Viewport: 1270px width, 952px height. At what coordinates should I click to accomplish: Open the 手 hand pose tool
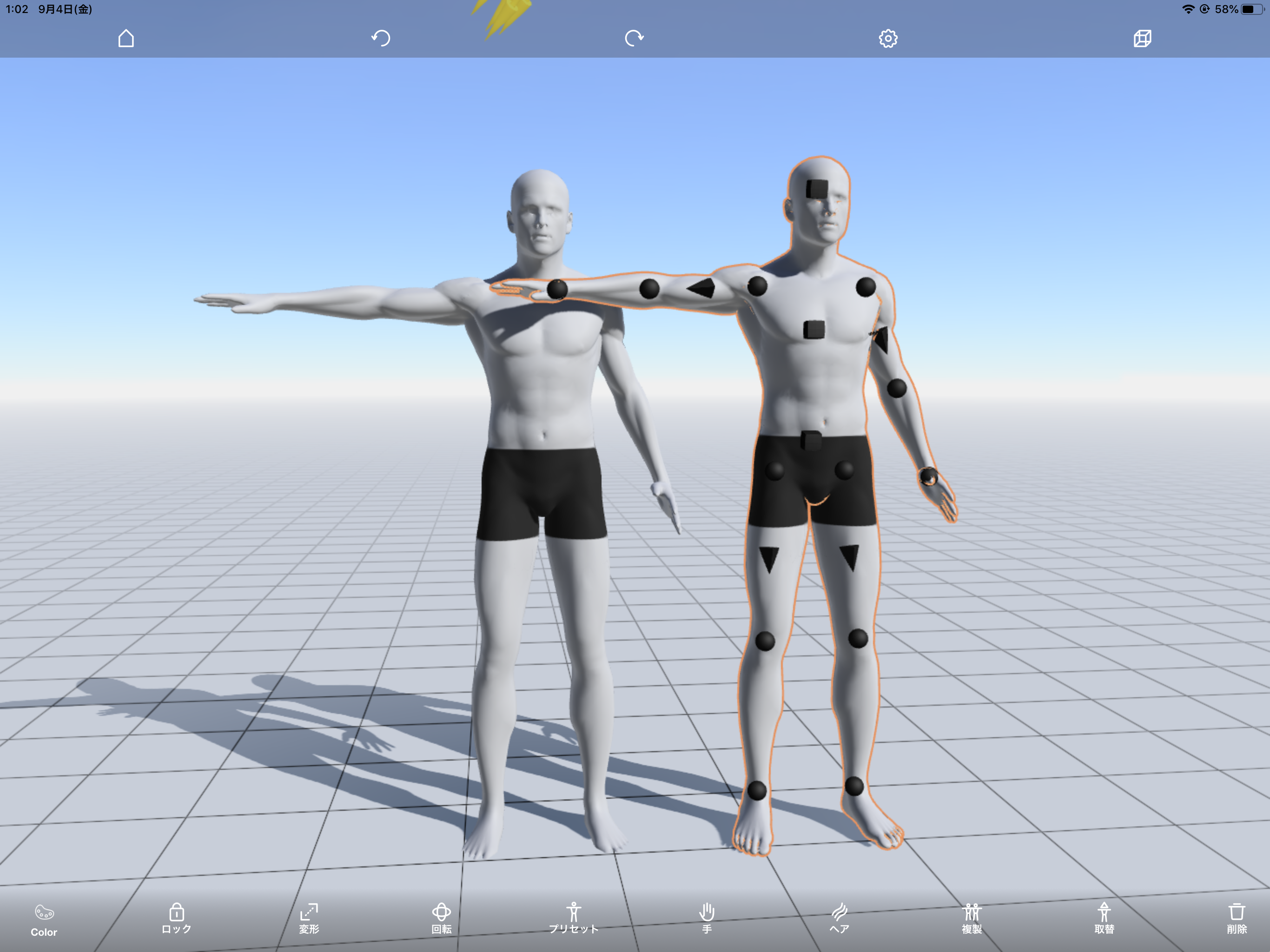coord(707,918)
